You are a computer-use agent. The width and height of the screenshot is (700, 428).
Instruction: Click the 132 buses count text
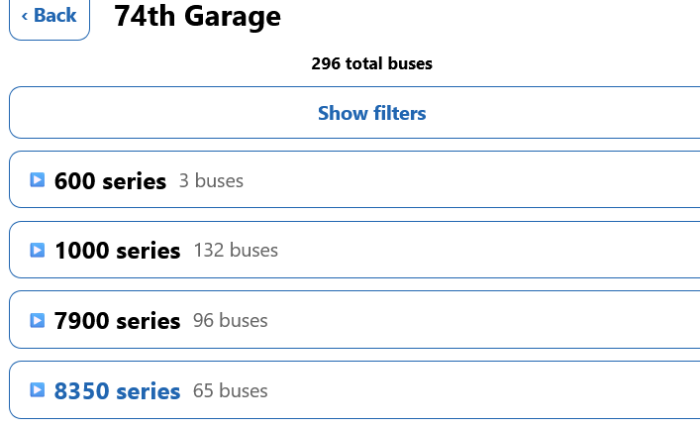tap(236, 250)
